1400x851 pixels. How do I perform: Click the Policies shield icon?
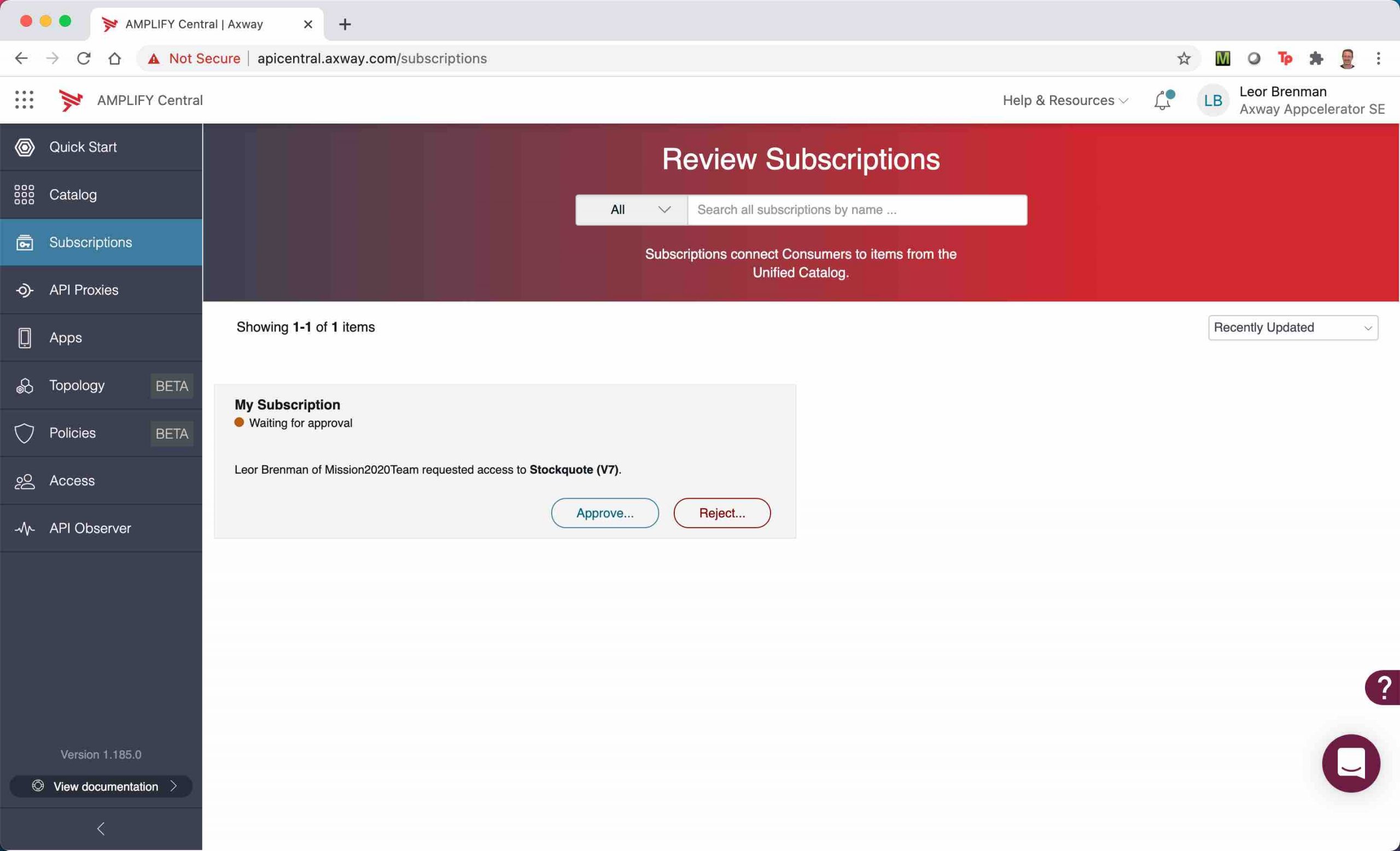[x=25, y=434]
